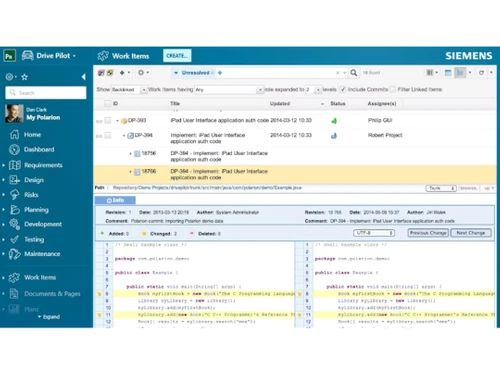Switch to the Info tab
500x375 pixels.
115,200
